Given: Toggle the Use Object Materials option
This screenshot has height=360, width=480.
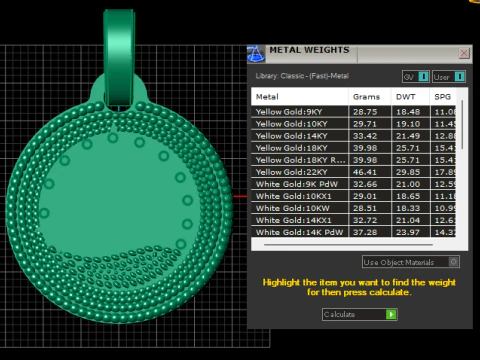Looking at the screenshot, I should pos(411,262).
